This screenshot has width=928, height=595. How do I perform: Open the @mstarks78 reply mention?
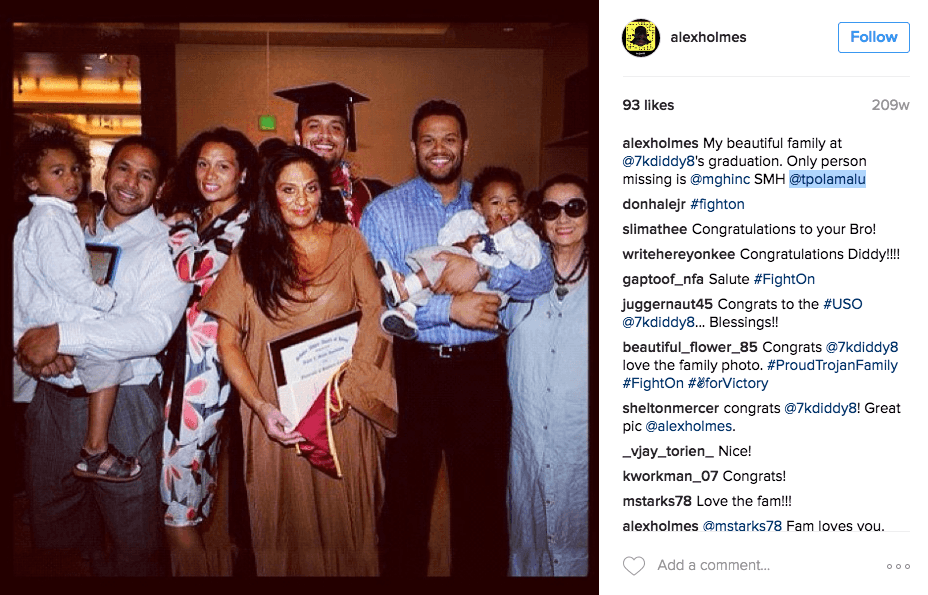[x=742, y=526]
